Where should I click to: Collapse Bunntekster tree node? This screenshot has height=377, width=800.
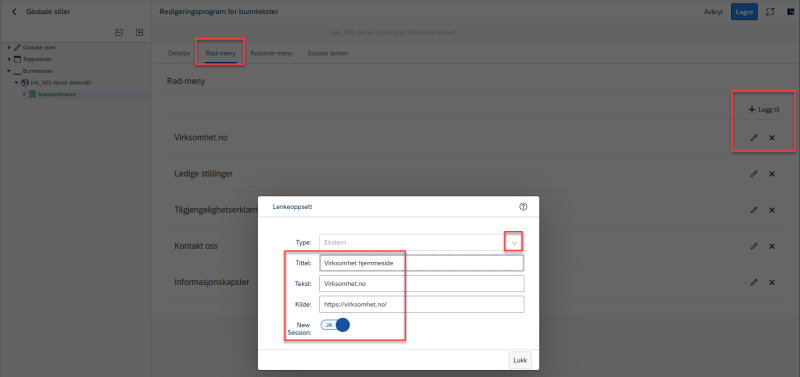point(9,71)
